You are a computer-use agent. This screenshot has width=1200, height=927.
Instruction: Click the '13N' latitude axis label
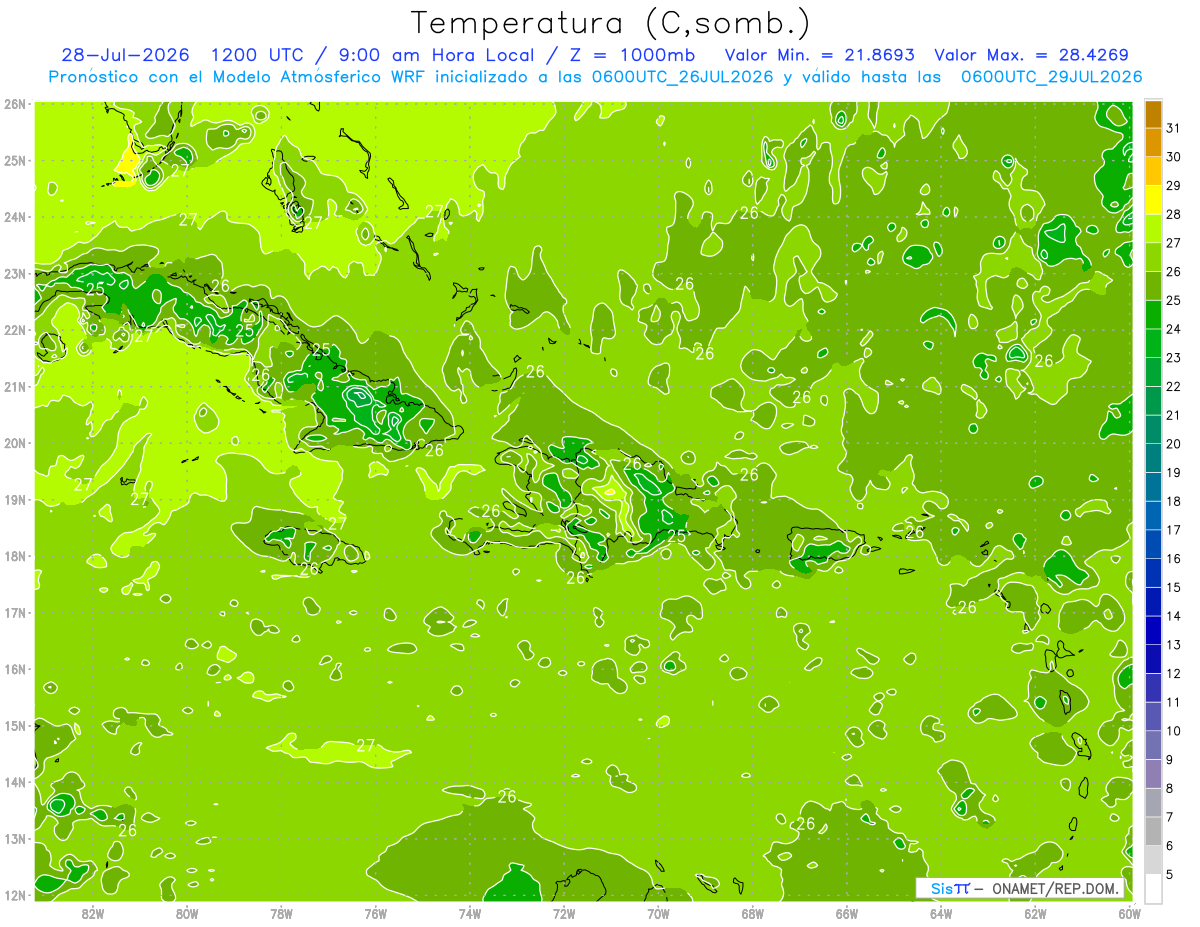(x=16, y=838)
